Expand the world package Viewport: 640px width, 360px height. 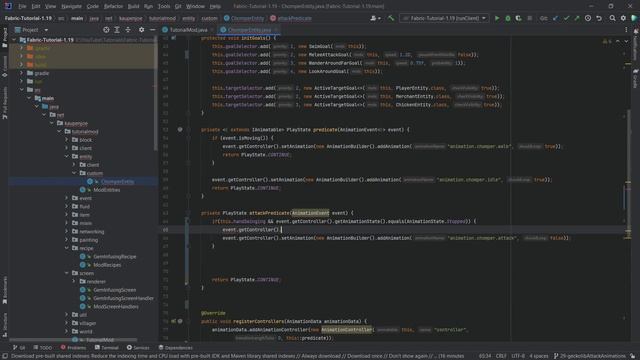tap(67, 331)
